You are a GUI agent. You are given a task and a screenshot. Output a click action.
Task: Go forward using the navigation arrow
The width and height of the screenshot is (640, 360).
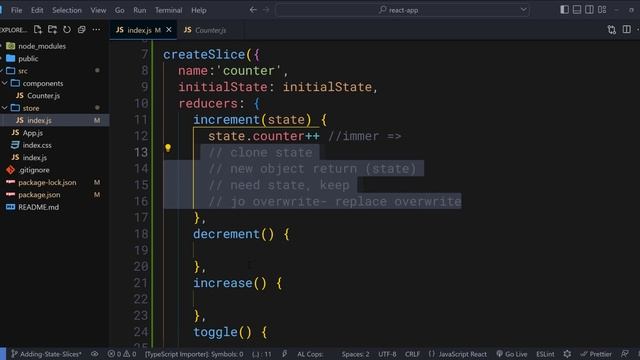tap(266, 10)
